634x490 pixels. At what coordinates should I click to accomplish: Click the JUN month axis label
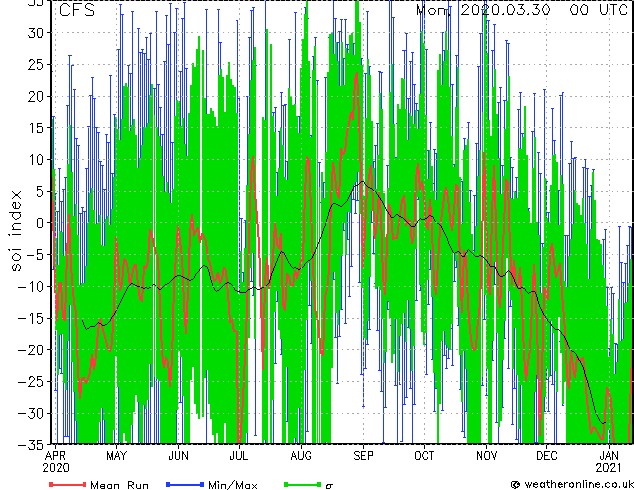click(x=178, y=456)
